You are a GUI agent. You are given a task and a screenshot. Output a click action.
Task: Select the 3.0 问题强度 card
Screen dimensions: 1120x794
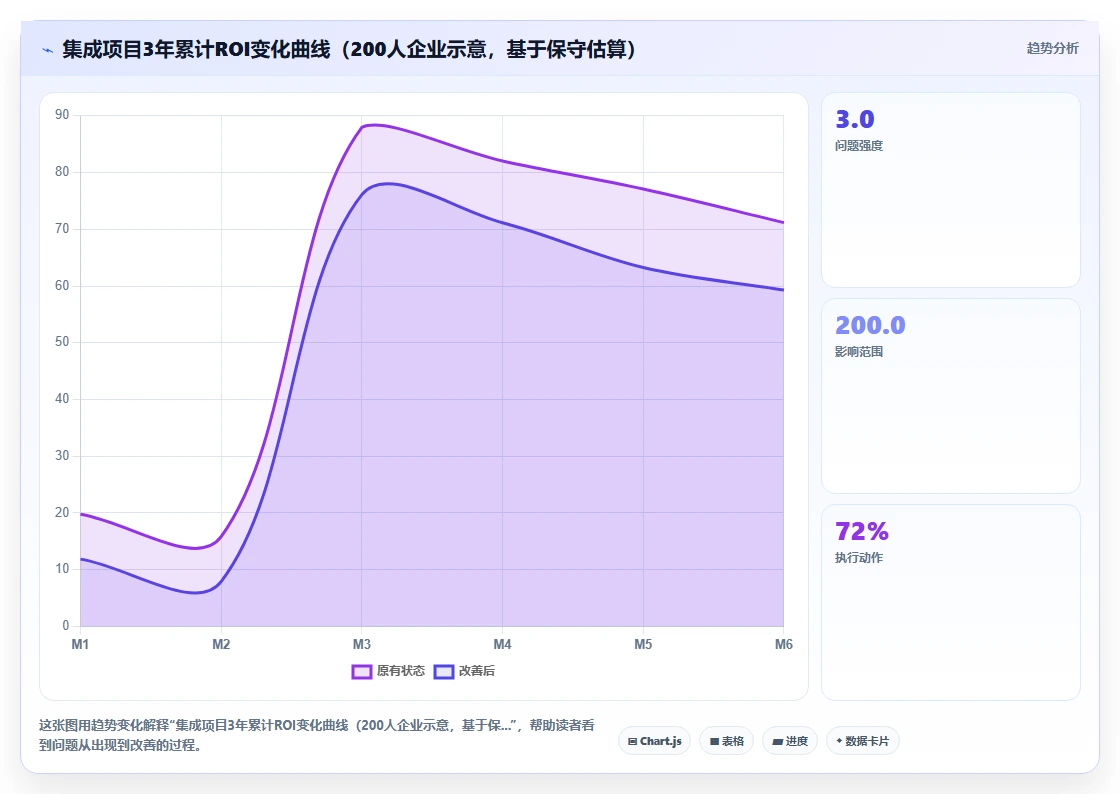click(x=951, y=190)
